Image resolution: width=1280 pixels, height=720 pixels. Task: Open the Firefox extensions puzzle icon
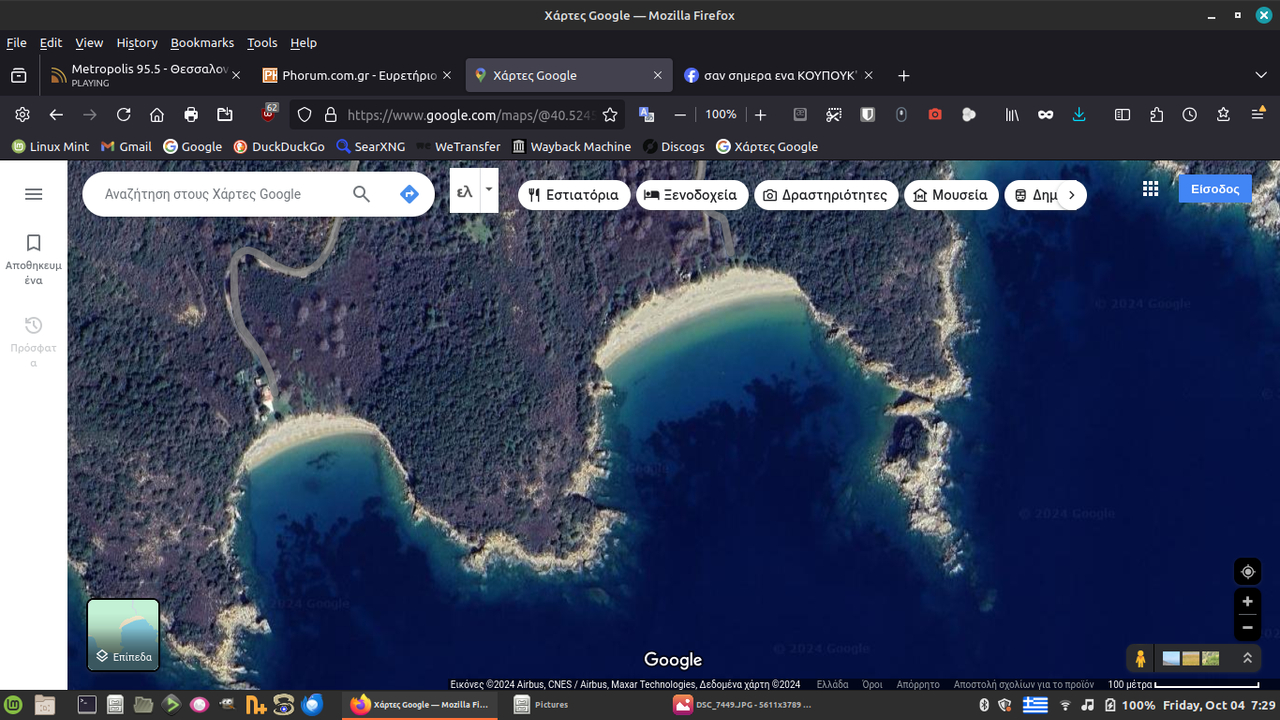1156,115
